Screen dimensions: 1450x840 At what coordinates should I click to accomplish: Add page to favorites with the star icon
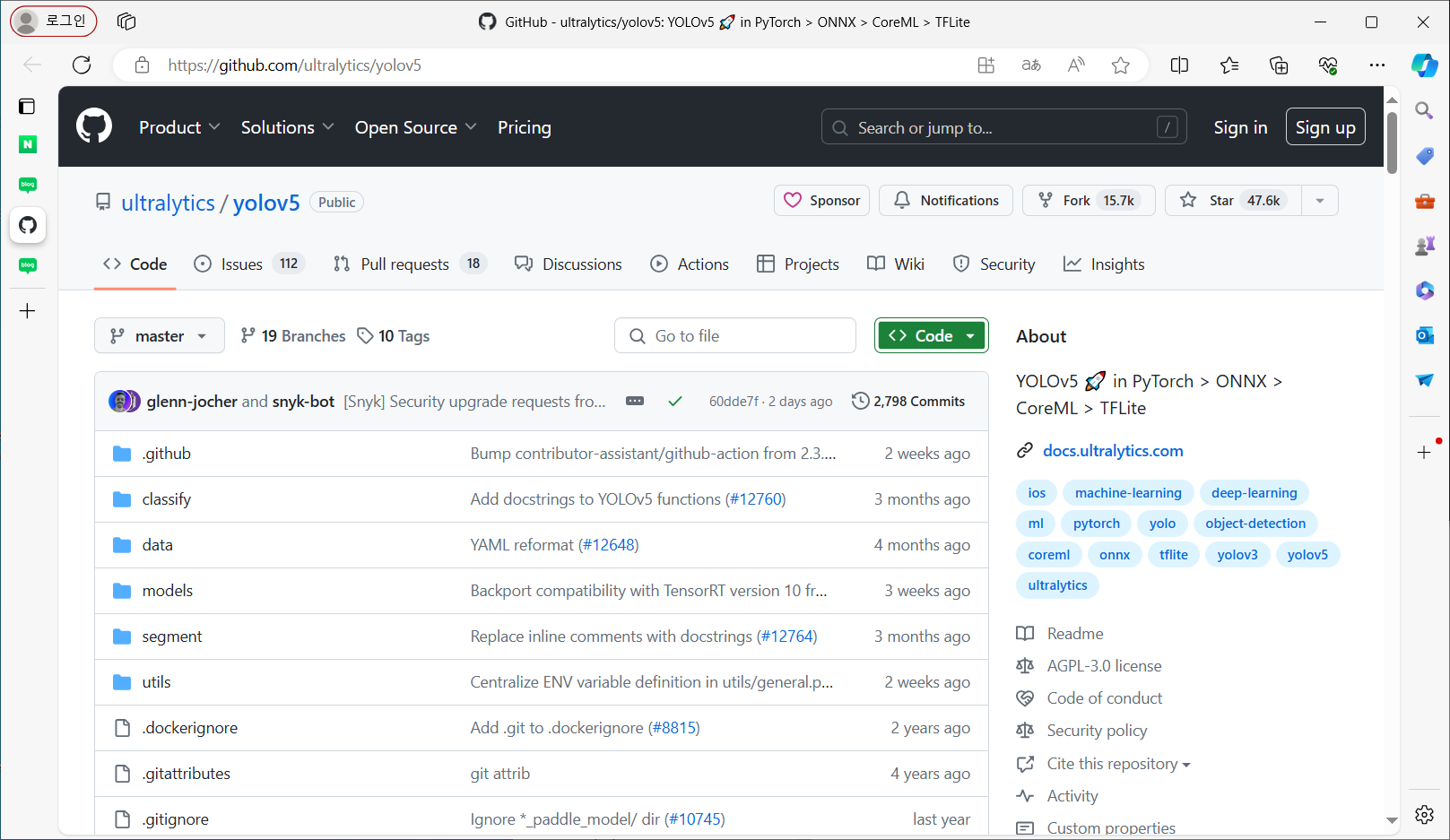click(x=1121, y=65)
